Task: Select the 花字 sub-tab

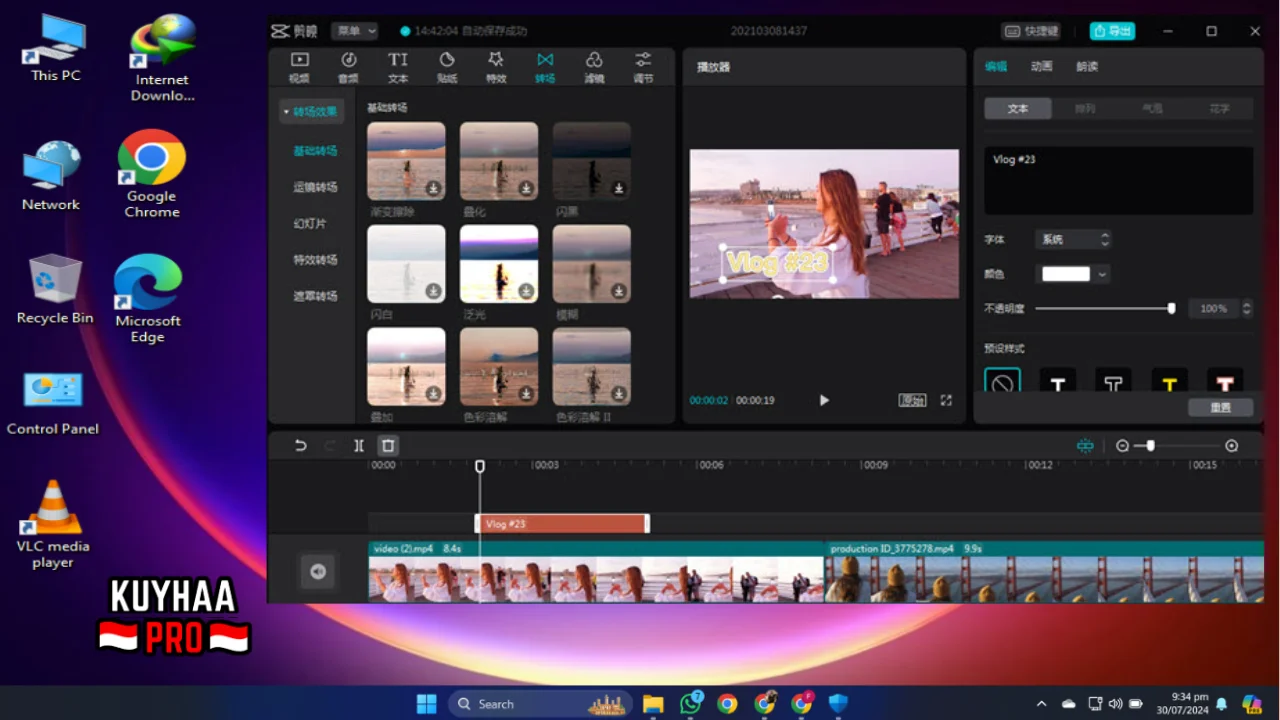Action: pyautogui.click(x=1219, y=108)
